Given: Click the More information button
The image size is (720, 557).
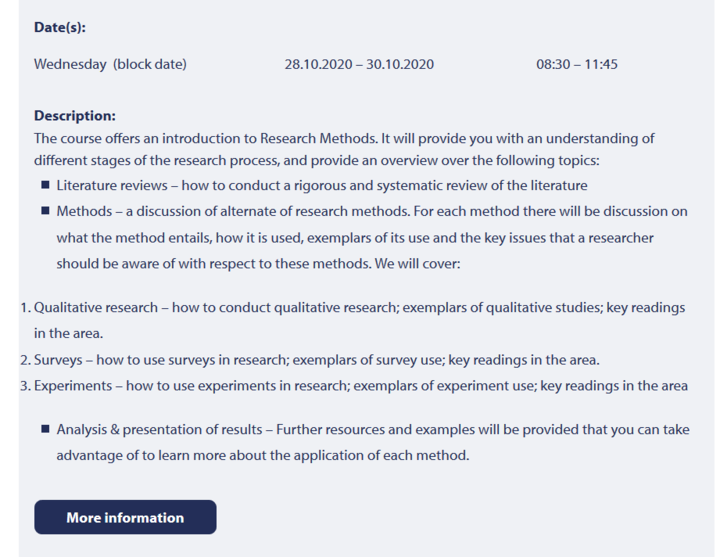Looking at the screenshot, I should [125, 517].
